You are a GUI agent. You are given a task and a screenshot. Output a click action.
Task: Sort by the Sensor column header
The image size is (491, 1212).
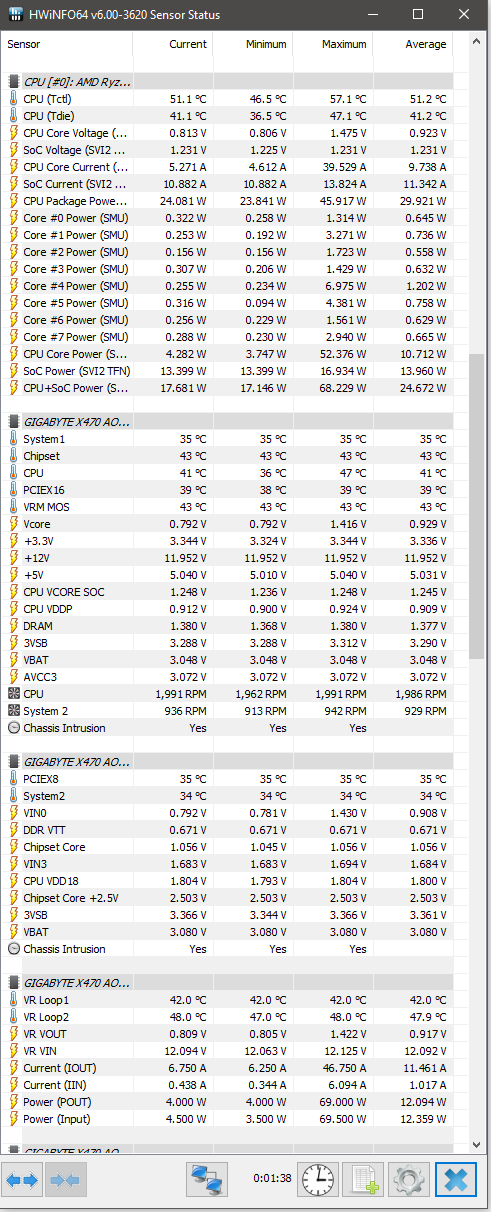coord(67,45)
